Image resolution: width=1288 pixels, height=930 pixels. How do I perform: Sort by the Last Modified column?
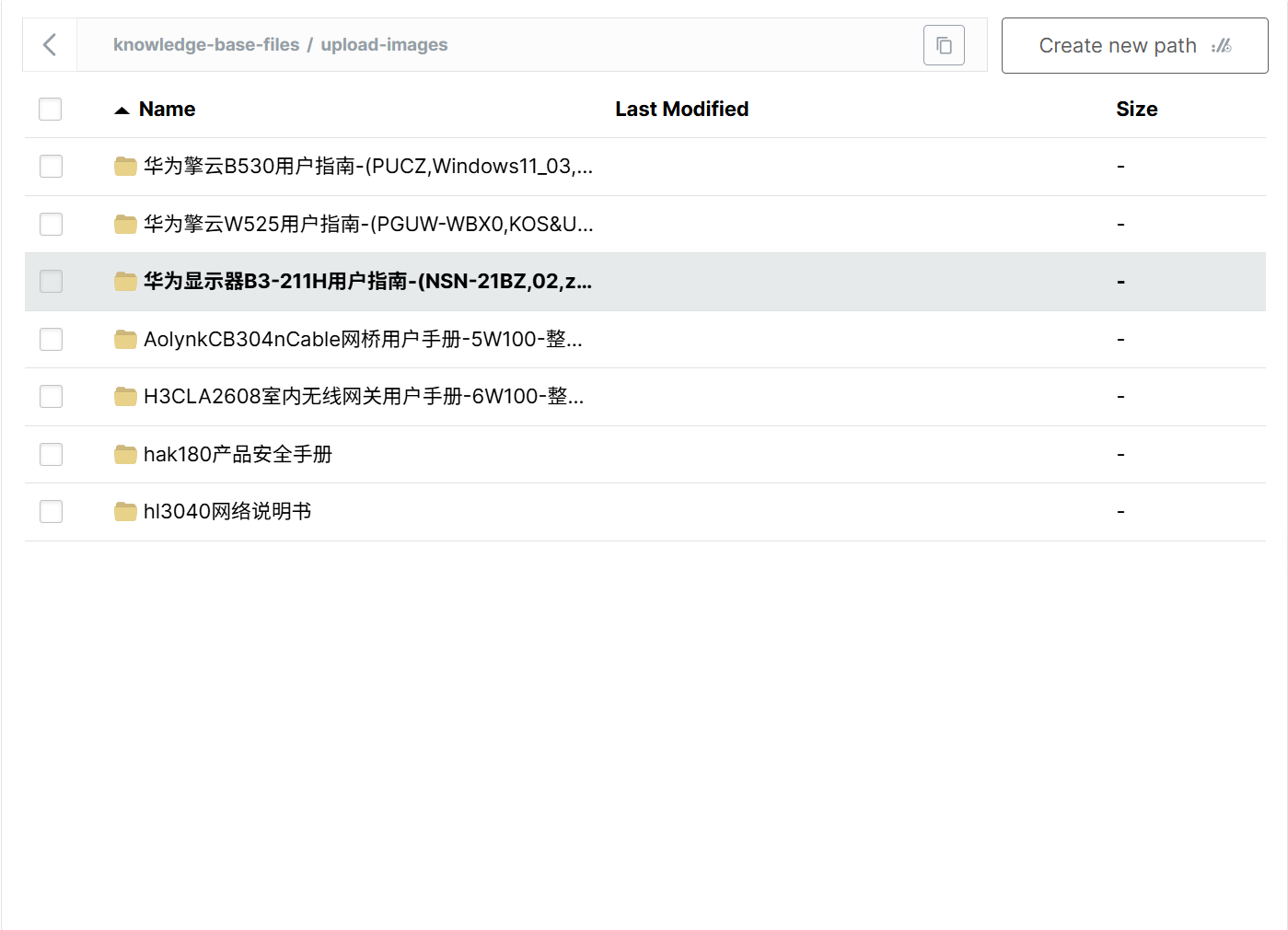[x=681, y=110]
